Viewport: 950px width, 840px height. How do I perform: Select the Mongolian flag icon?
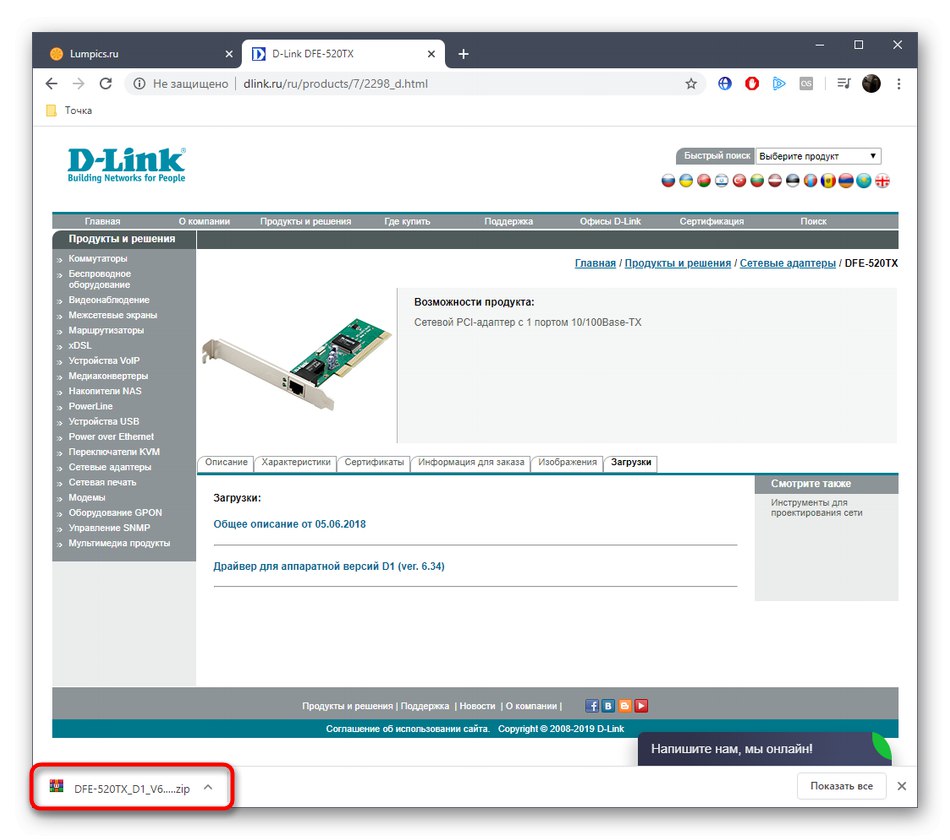click(811, 181)
